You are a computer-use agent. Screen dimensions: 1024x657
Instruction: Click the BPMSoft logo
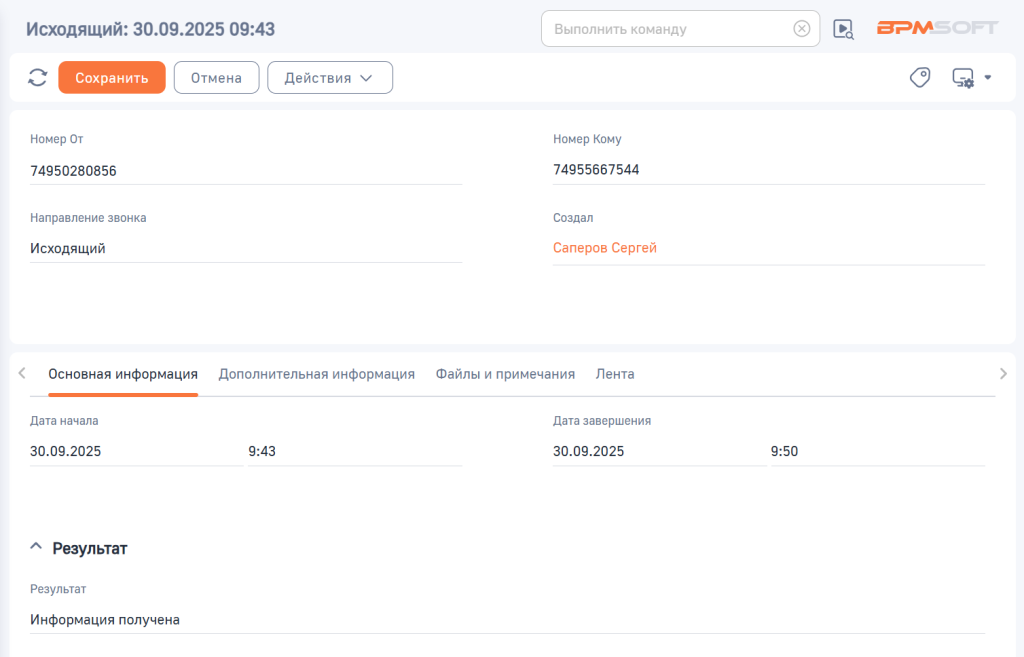coord(935,28)
